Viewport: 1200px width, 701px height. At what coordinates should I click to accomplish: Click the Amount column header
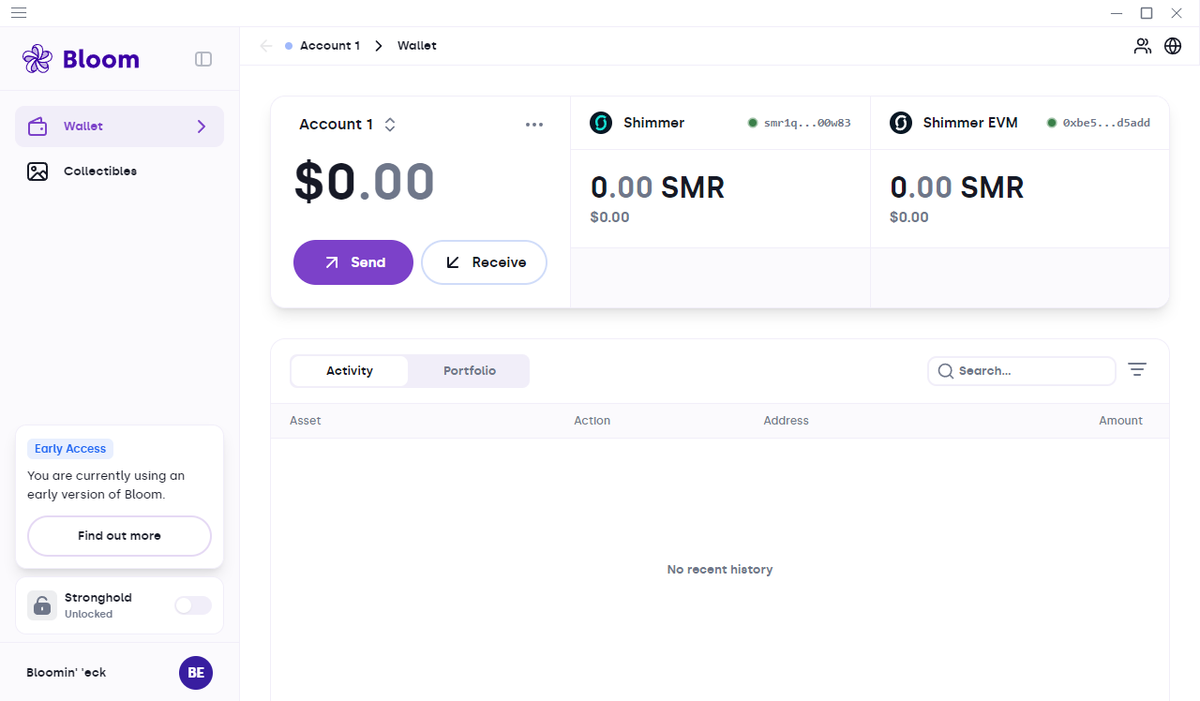[x=1121, y=421]
